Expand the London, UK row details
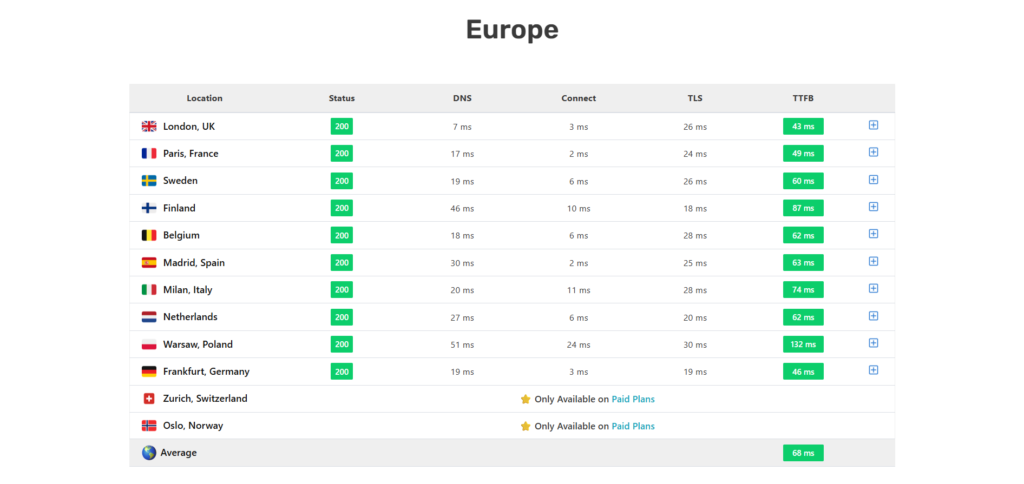1024x484 pixels. 873,125
